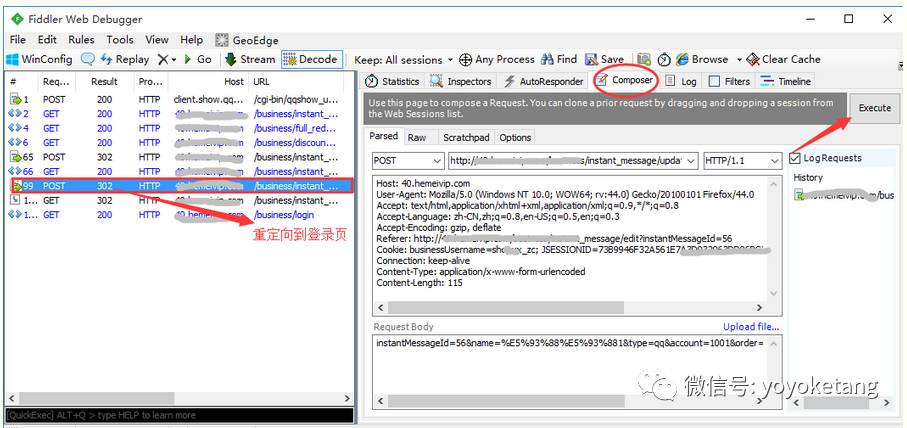Screen dimensions: 907x428
Task: Clear Cache from toolbar
Action: pos(783,59)
